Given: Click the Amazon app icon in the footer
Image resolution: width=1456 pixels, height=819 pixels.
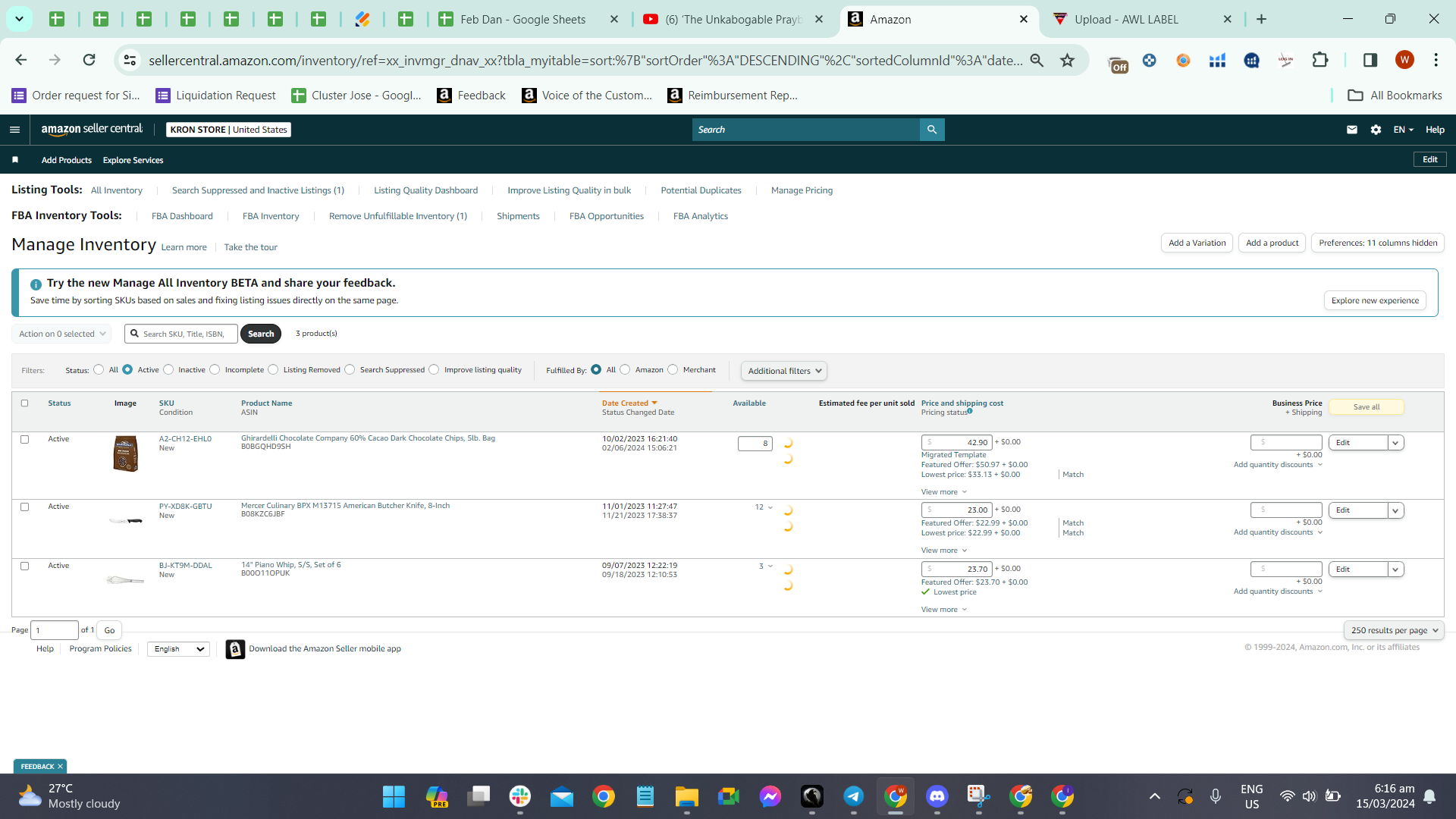Looking at the screenshot, I should pyautogui.click(x=235, y=649).
